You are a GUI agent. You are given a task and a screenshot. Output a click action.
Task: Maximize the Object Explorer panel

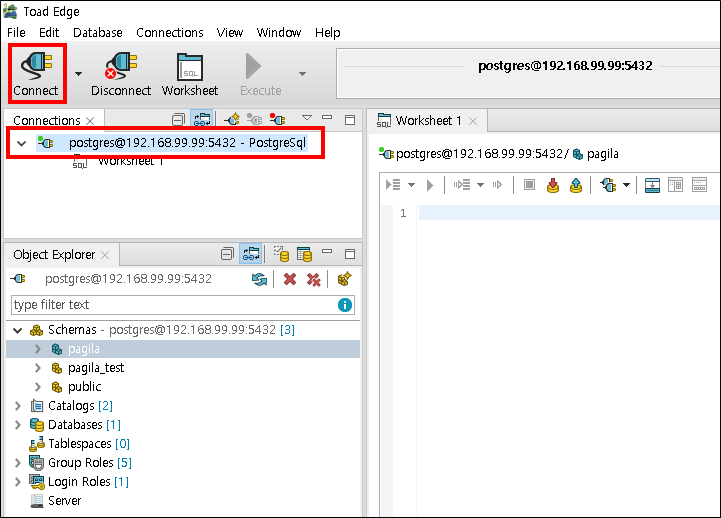tap(350, 254)
